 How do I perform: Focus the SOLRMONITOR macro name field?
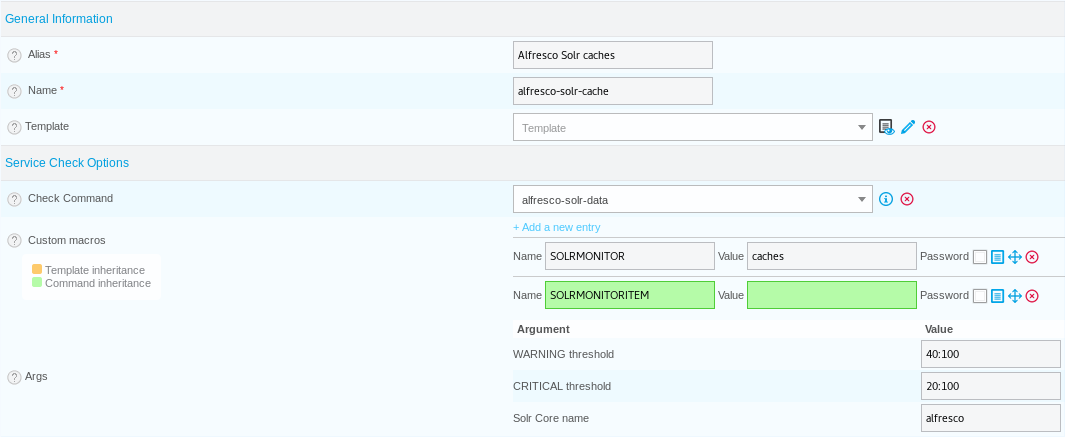coord(630,256)
